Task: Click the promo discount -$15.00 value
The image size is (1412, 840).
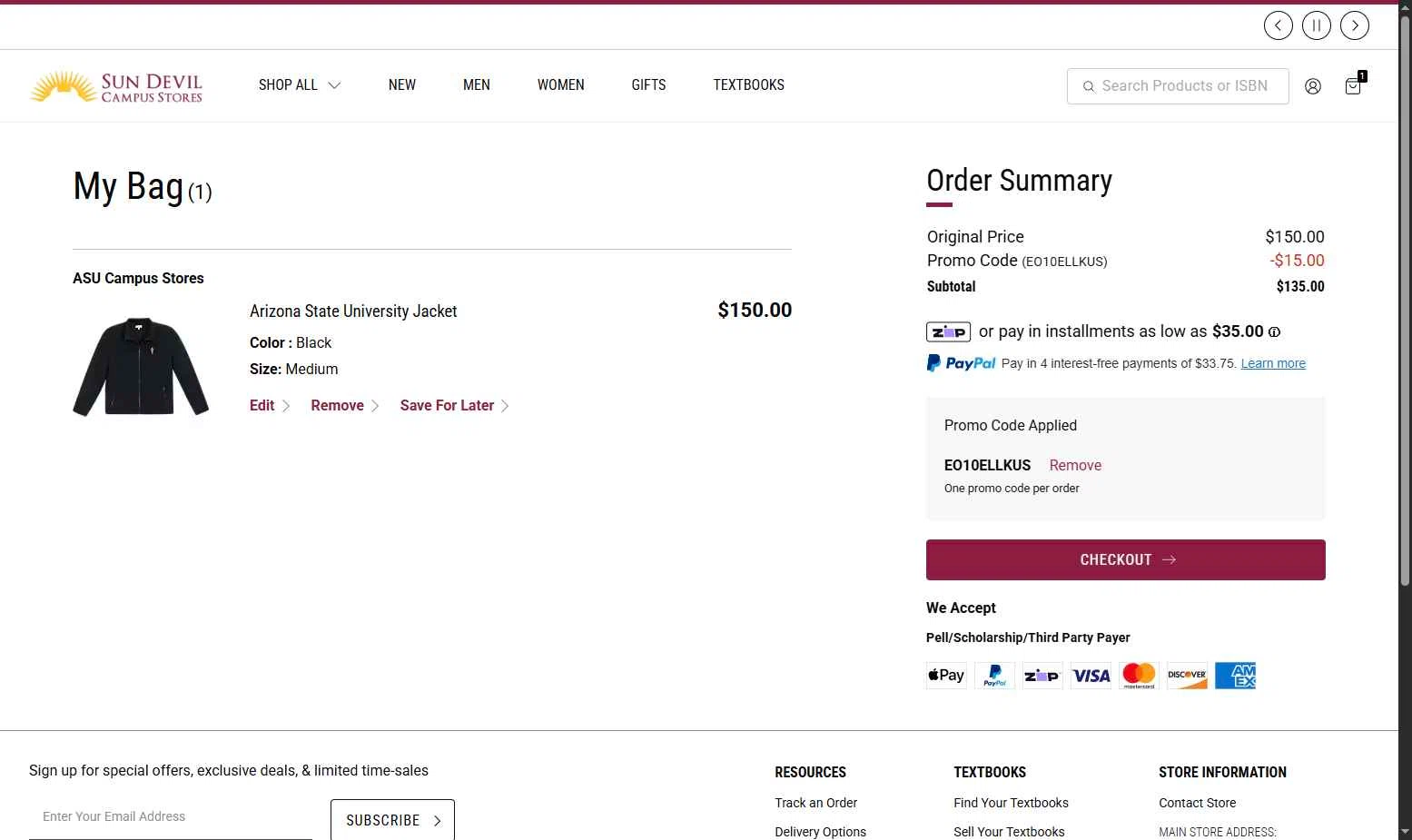Action: pyautogui.click(x=1297, y=261)
